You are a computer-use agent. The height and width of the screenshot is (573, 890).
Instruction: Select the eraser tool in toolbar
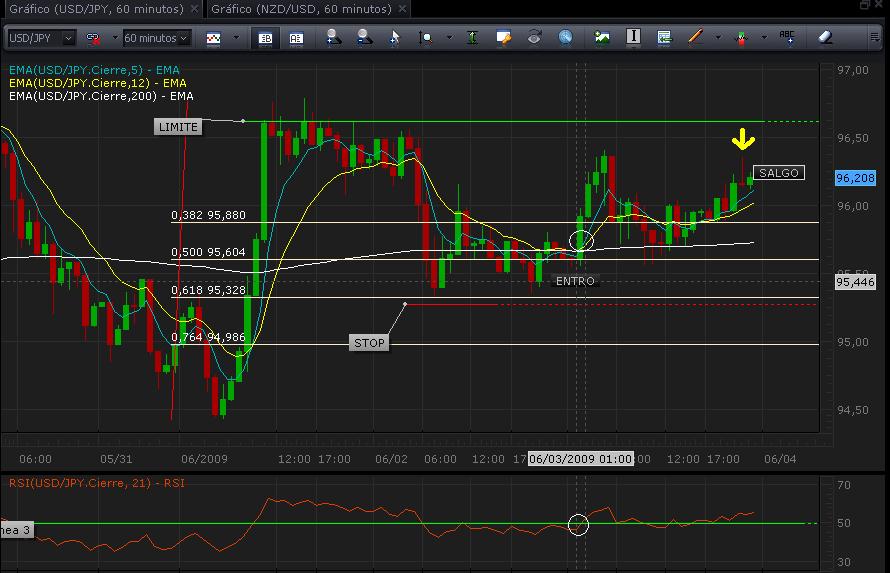coord(825,38)
